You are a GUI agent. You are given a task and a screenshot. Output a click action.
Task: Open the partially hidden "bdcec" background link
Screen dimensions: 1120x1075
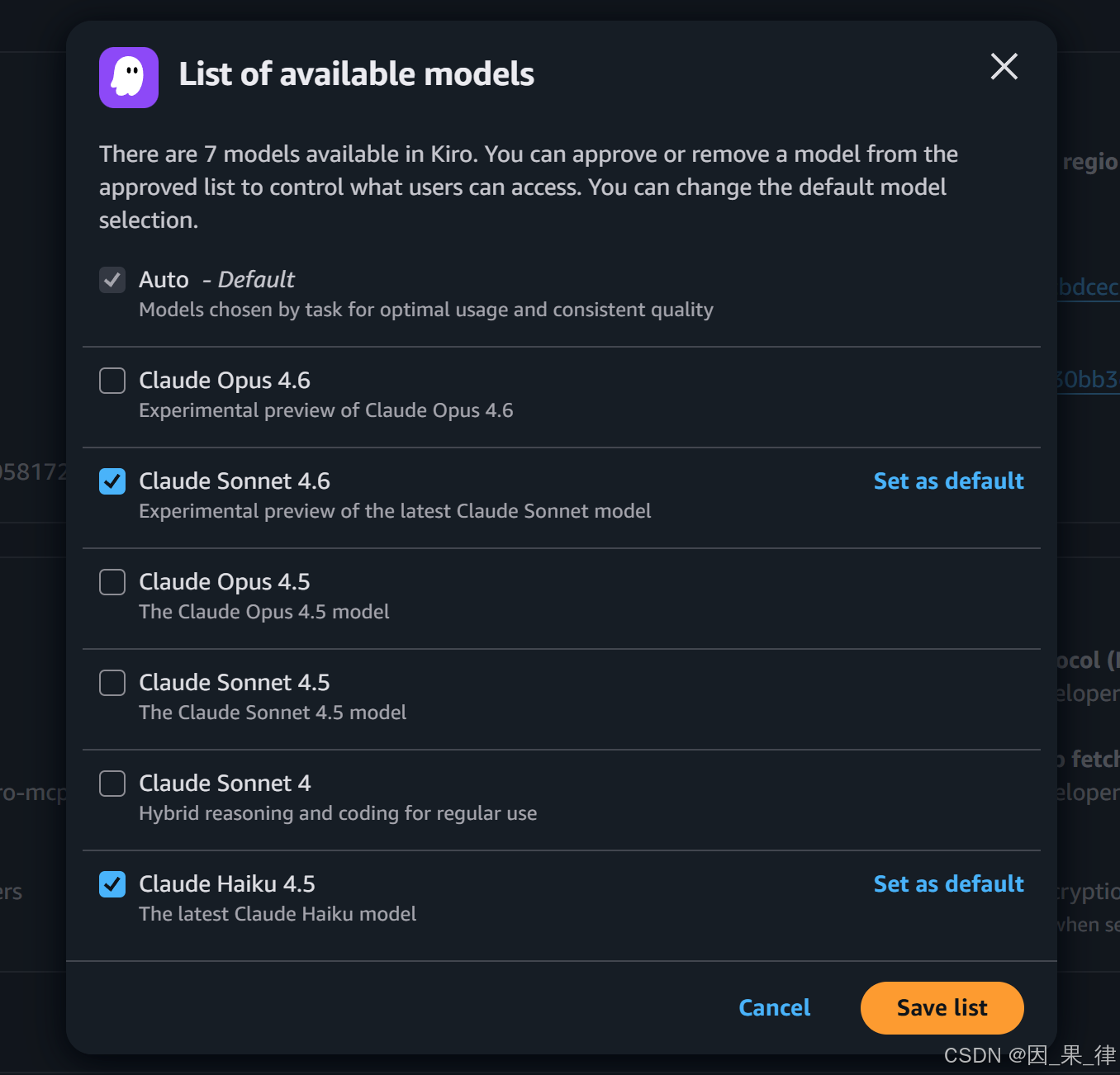tap(1089, 287)
